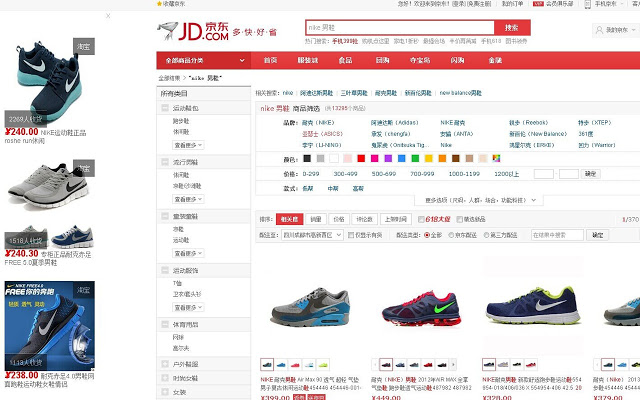Tick the 仅显示有货 checkbox
The height and width of the screenshot is (400, 640).
351,235
